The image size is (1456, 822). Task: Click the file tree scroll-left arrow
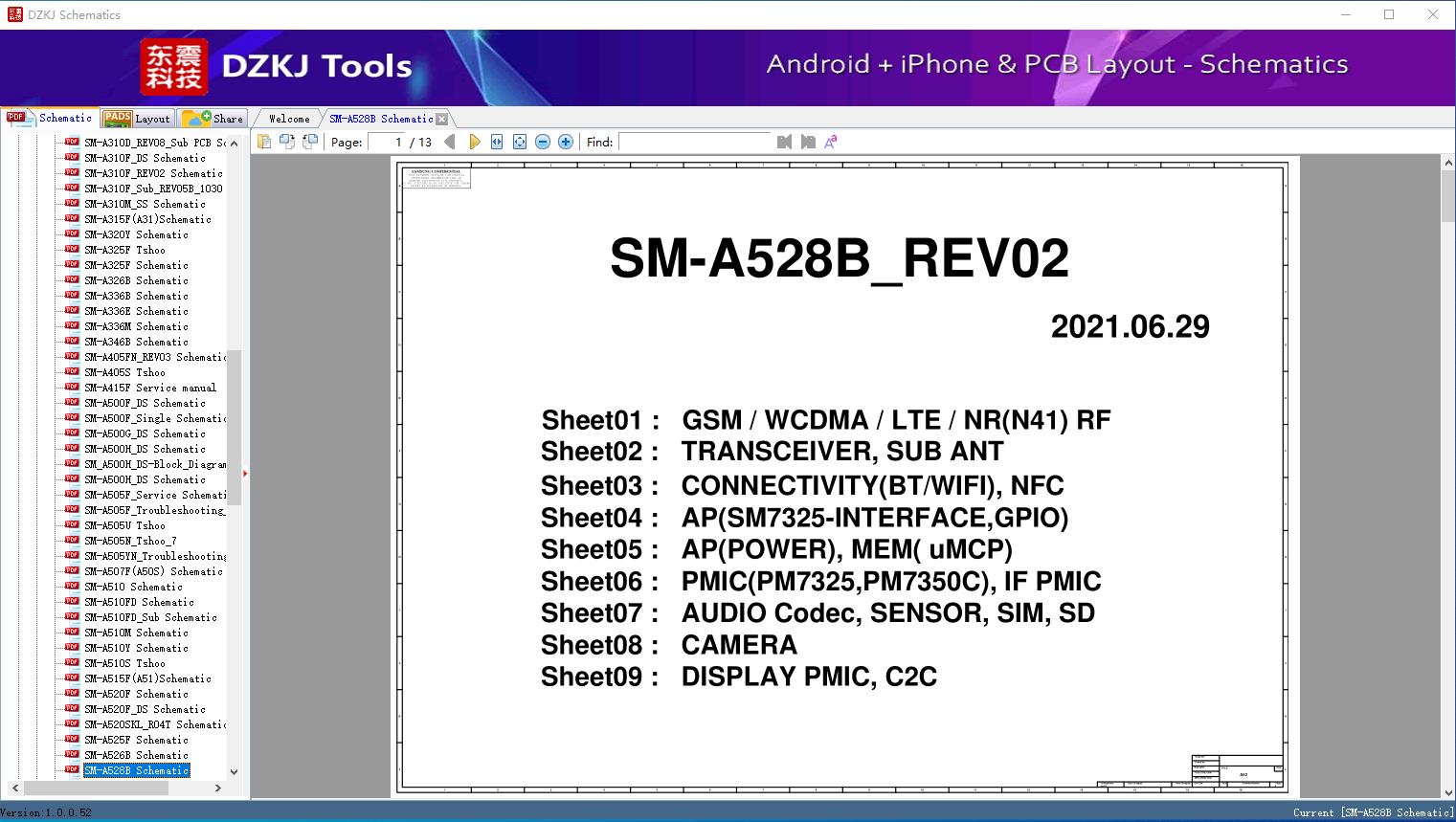13,788
